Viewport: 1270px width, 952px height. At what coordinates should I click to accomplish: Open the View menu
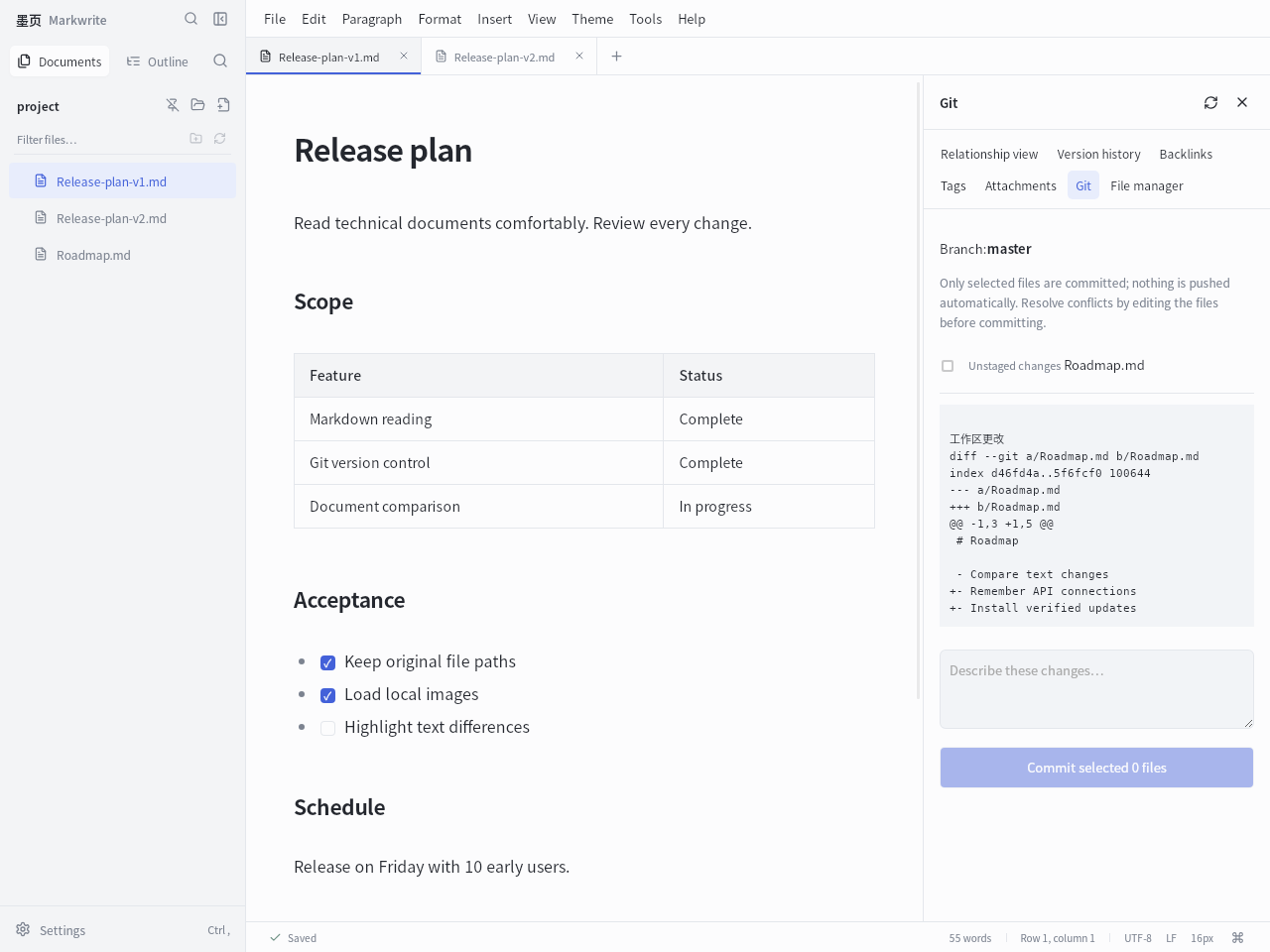pyautogui.click(x=542, y=19)
